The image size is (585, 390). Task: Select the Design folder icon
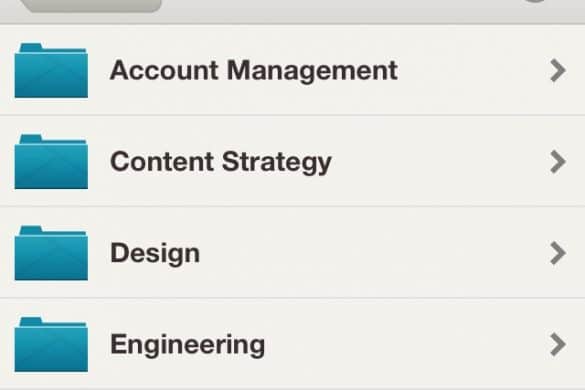pyautogui.click(x=51, y=253)
